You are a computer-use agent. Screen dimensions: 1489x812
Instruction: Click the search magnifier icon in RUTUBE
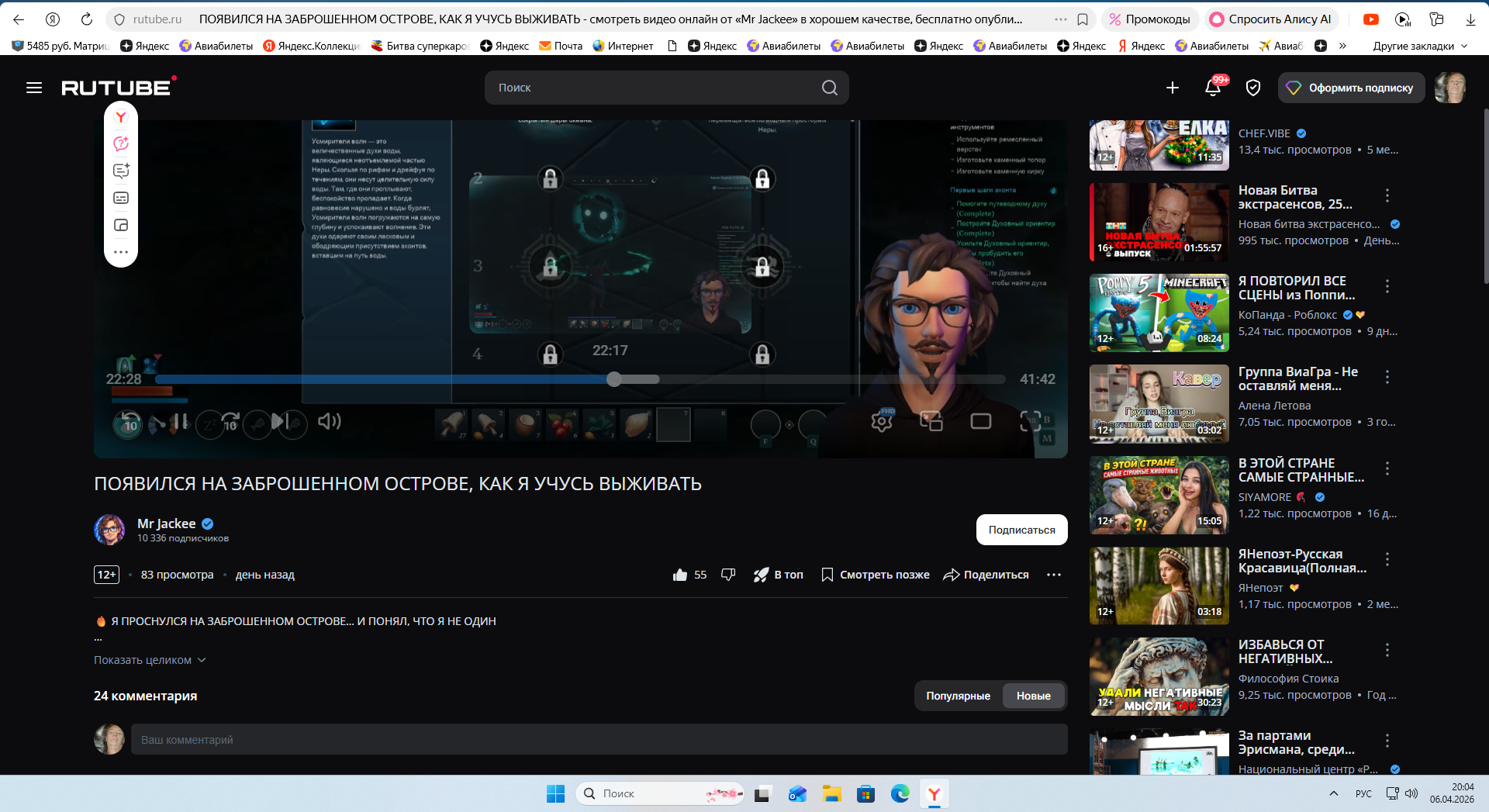(829, 88)
